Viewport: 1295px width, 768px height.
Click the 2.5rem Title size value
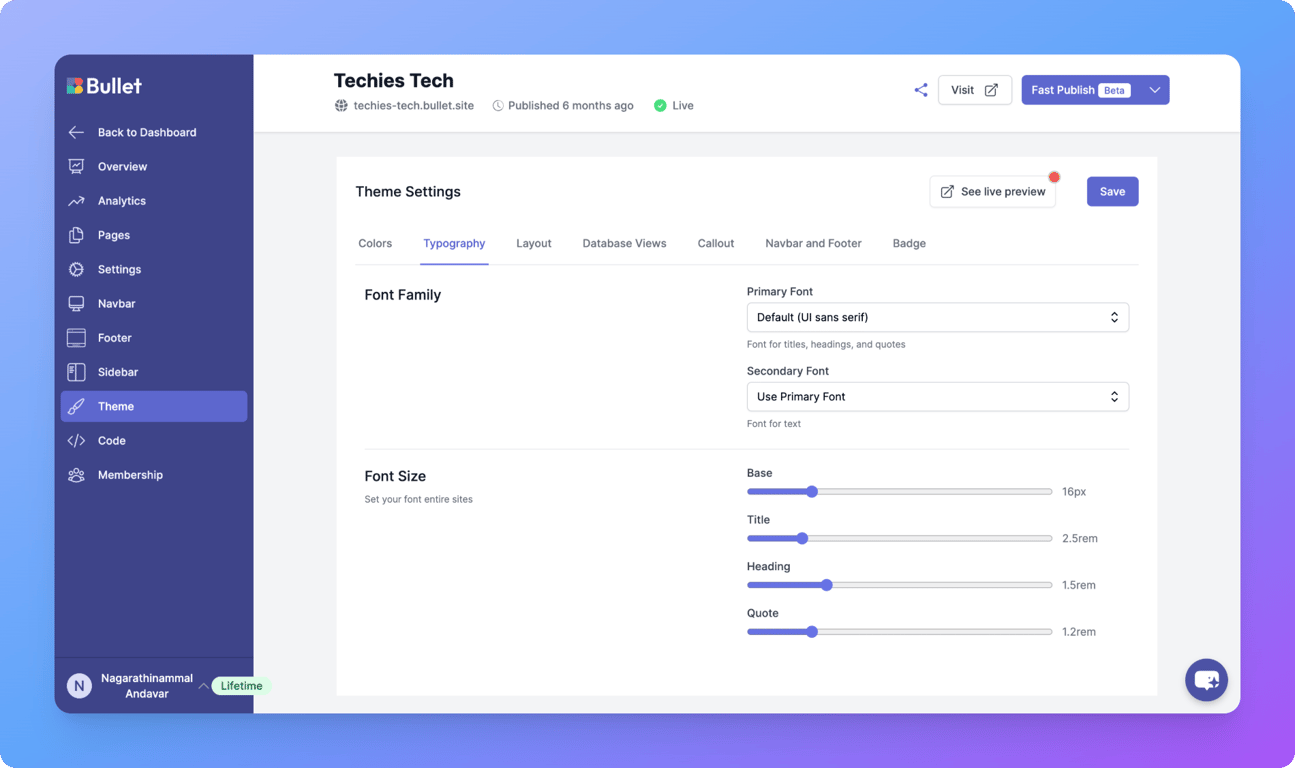coord(1080,538)
